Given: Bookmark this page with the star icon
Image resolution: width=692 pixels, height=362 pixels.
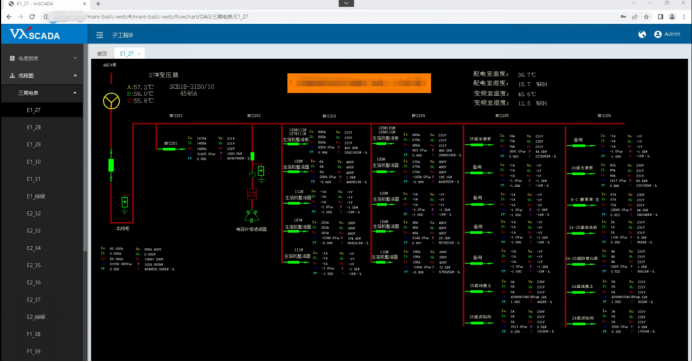Looking at the screenshot, I should click(646, 17).
